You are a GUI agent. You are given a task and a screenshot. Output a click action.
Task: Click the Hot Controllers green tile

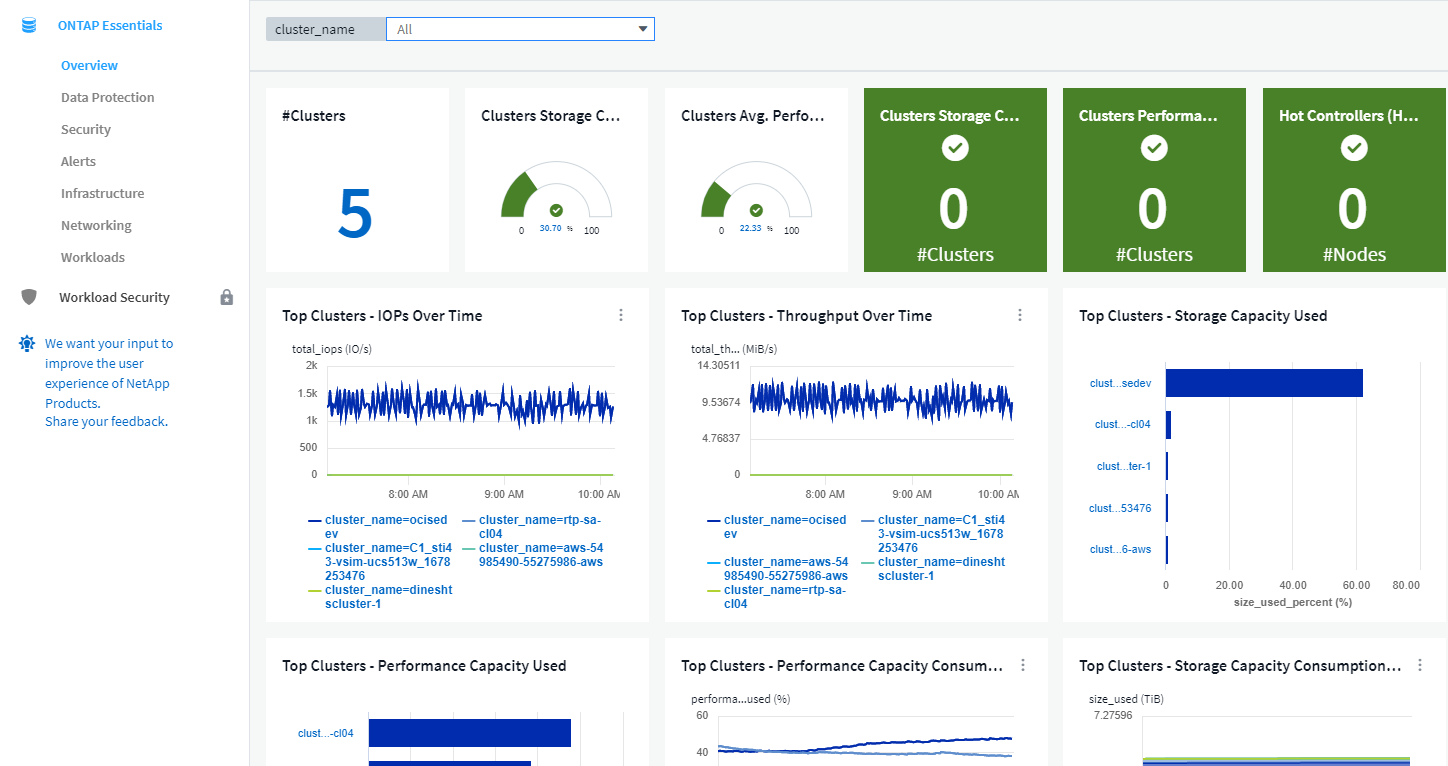pyautogui.click(x=1353, y=180)
